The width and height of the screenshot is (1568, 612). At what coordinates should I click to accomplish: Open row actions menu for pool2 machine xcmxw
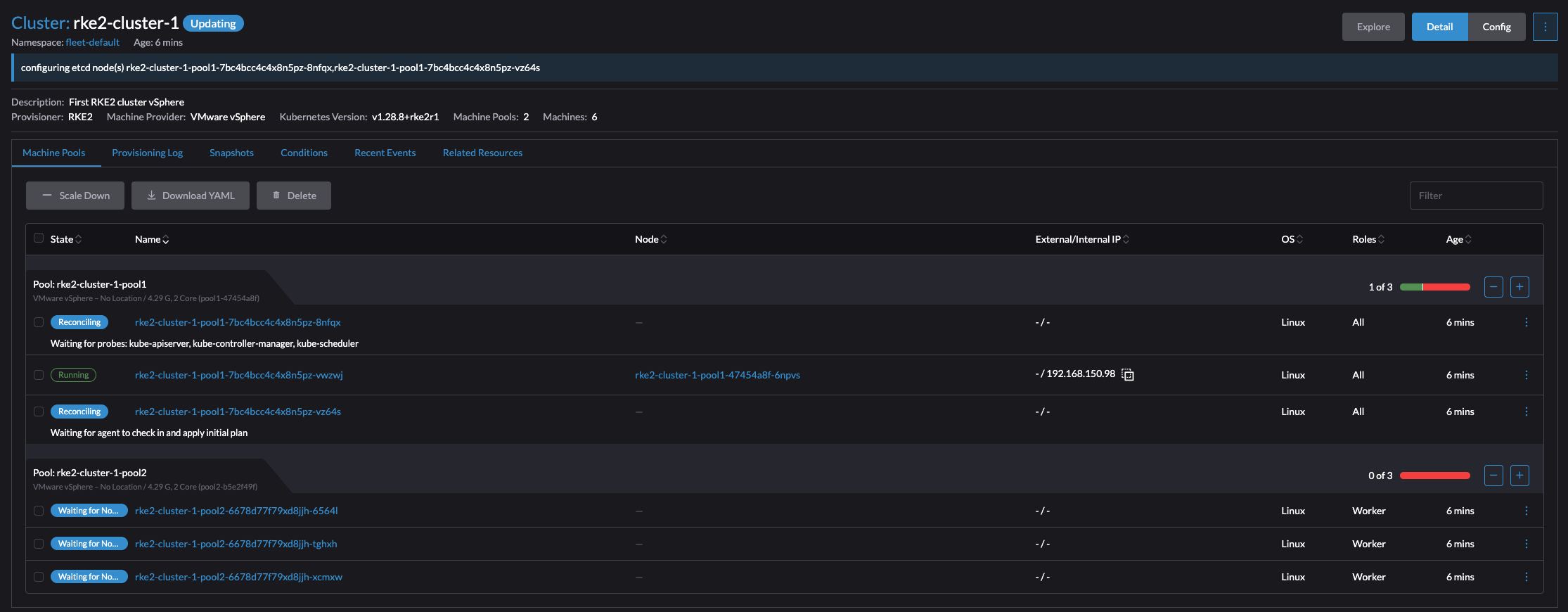[1526, 577]
